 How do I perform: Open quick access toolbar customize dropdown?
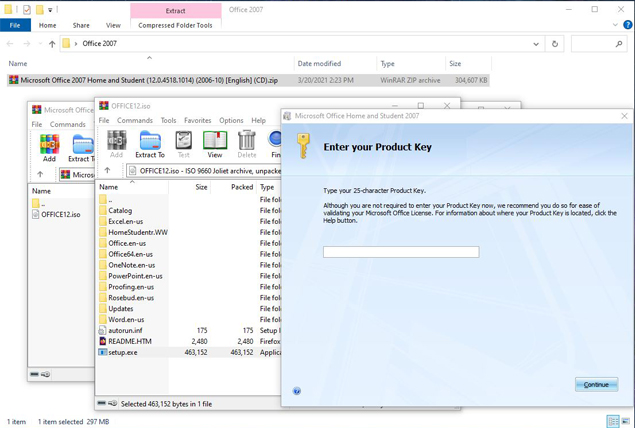click(x=50, y=9)
